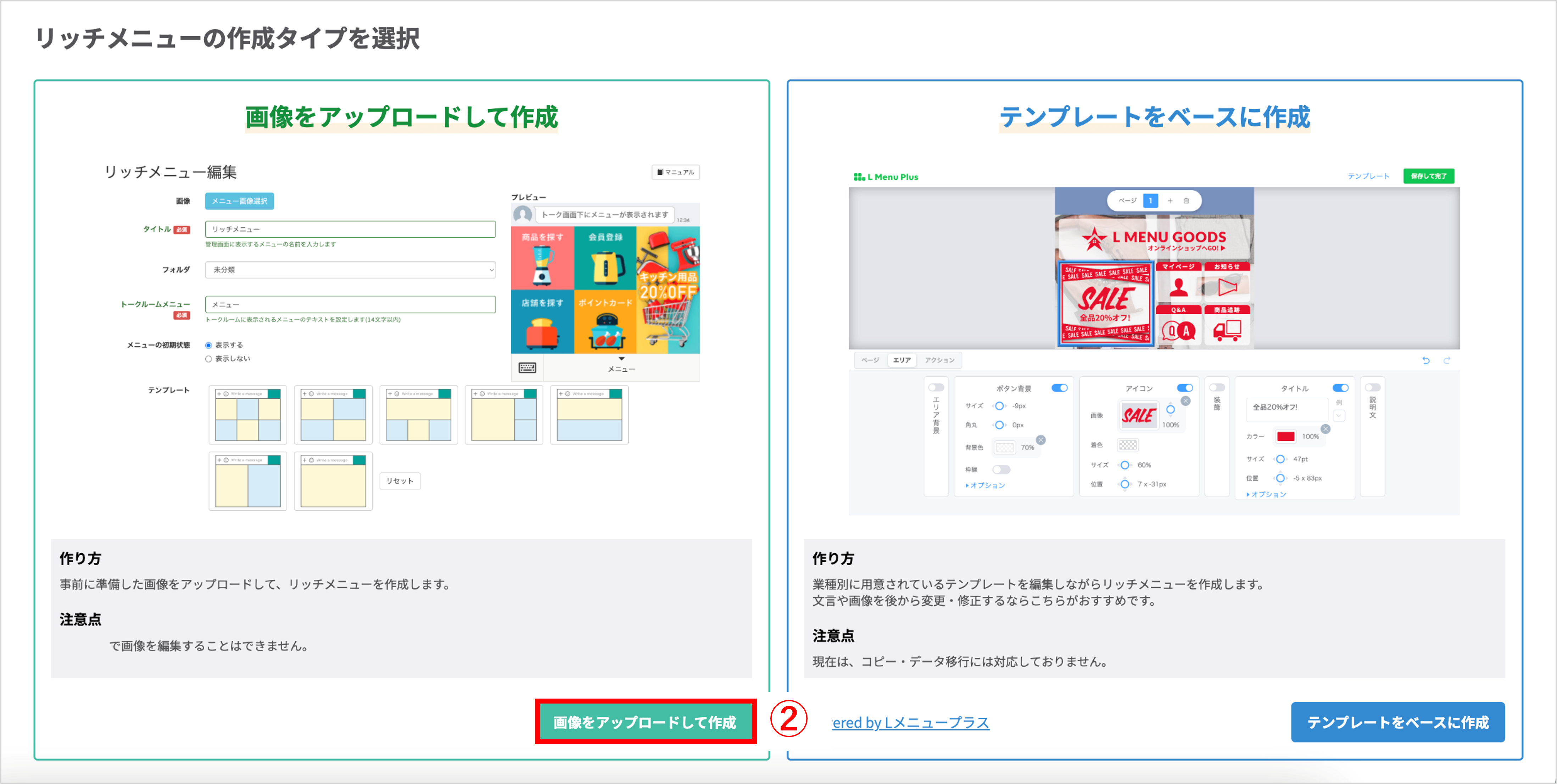
Task: Click the redo arrow icon
Action: tap(1447, 360)
